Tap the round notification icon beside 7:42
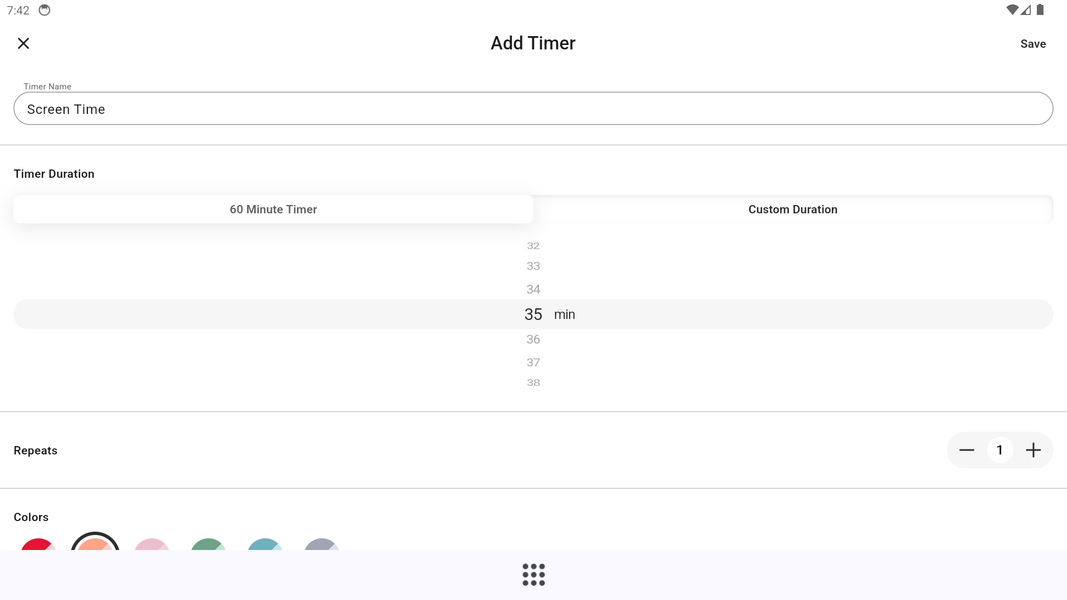Viewport: 1067px width, 600px height. pyautogui.click(x=44, y=10)
